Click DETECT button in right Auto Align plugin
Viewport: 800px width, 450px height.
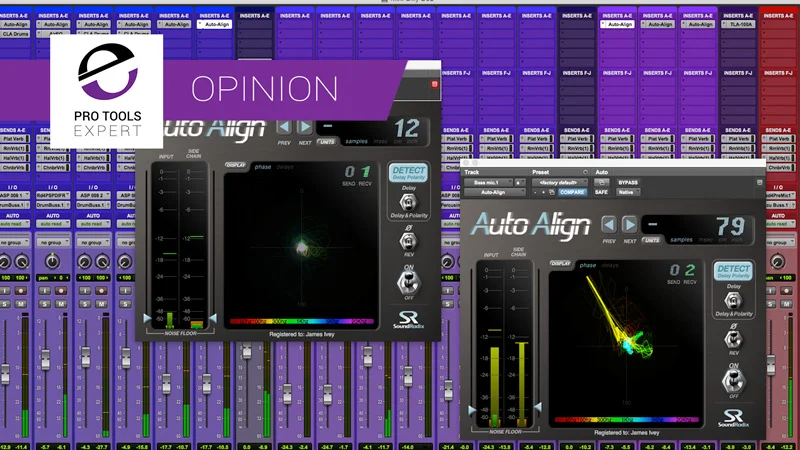pyautogui.click(x=733, y=271)
